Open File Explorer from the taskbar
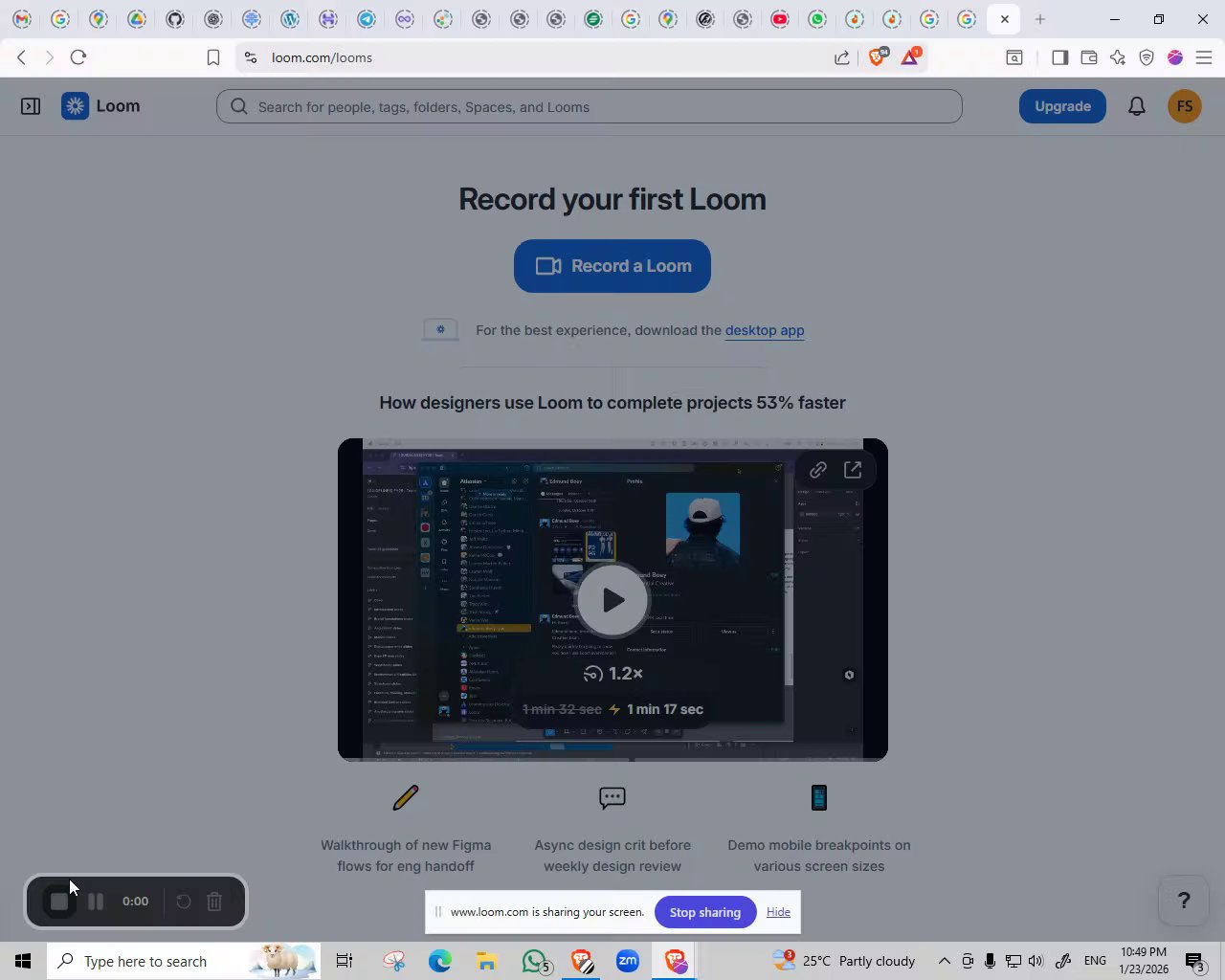Image resolution: width=1225 pixels, height=980 pixels. click(x=486, y=961)
